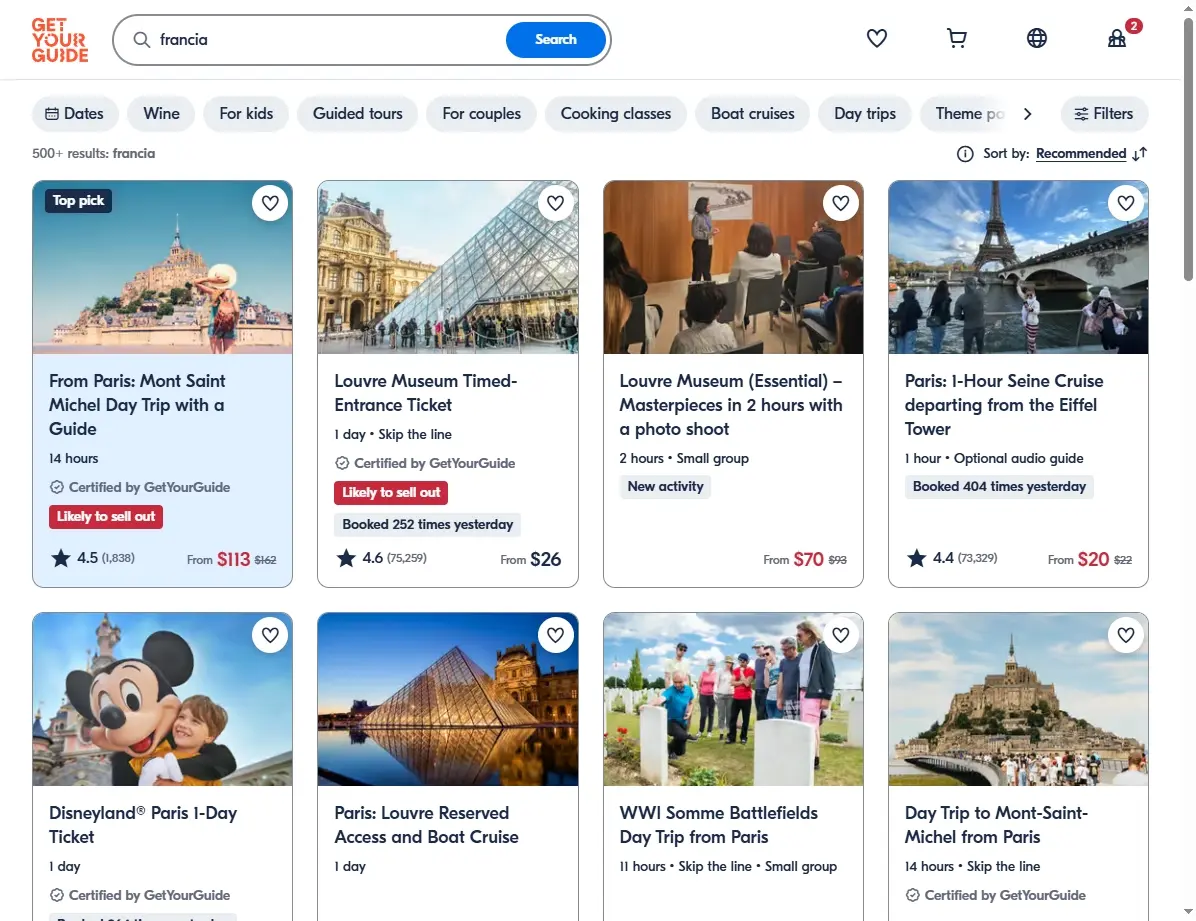Click the Mickey Mouse Disneyland photo

[162, 699]
